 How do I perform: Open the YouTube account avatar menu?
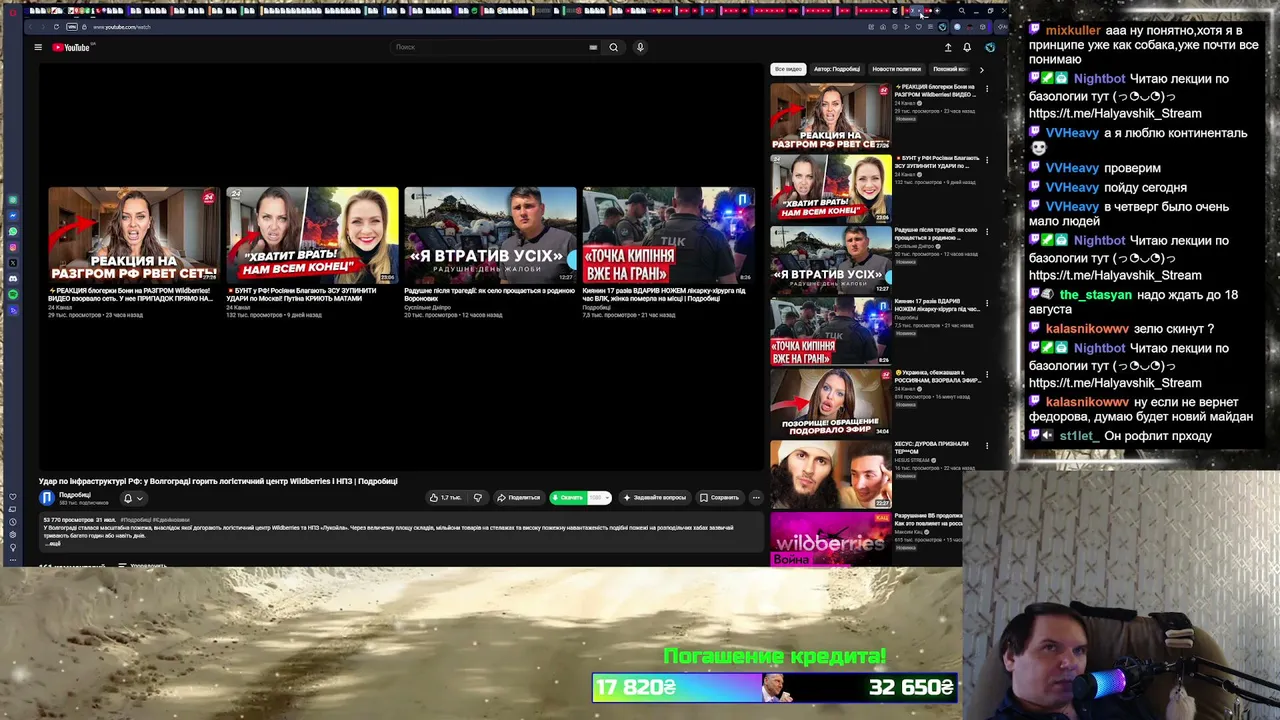click(x=990, y=47)
